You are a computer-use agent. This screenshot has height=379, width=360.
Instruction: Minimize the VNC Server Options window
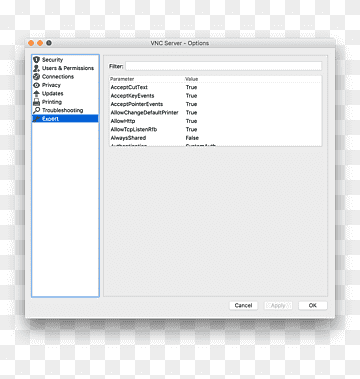40,43
